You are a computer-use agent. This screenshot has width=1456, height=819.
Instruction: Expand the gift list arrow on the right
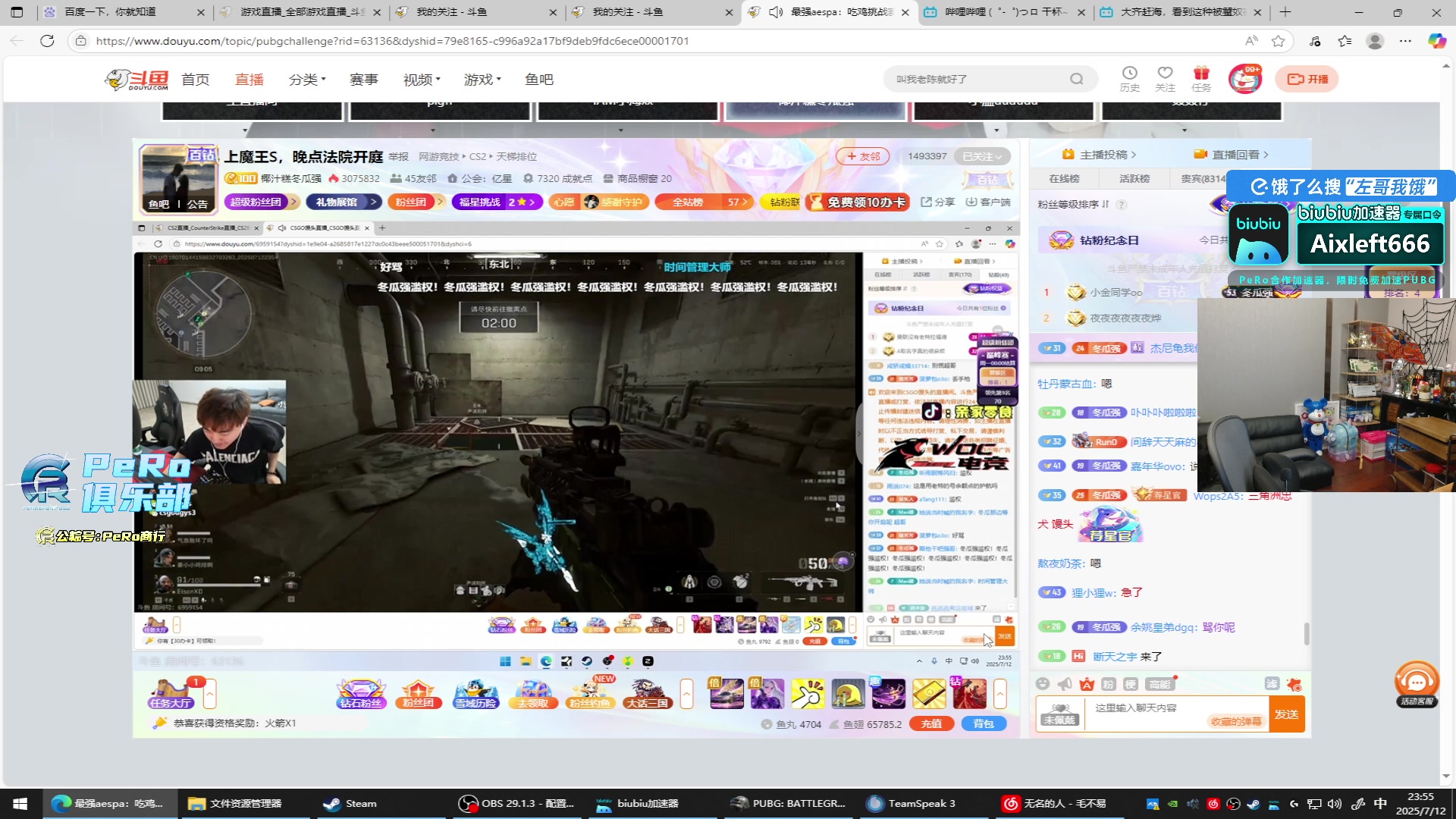coord(1000,694)
